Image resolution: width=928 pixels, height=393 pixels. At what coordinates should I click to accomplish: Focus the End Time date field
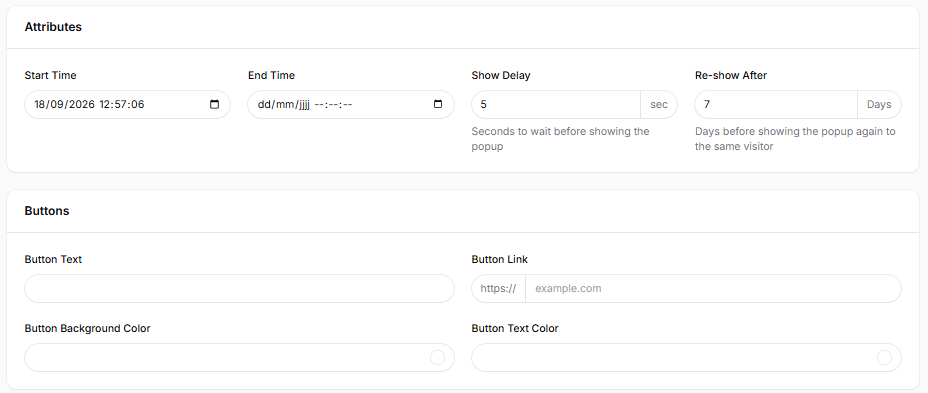[x=351, y=105]
